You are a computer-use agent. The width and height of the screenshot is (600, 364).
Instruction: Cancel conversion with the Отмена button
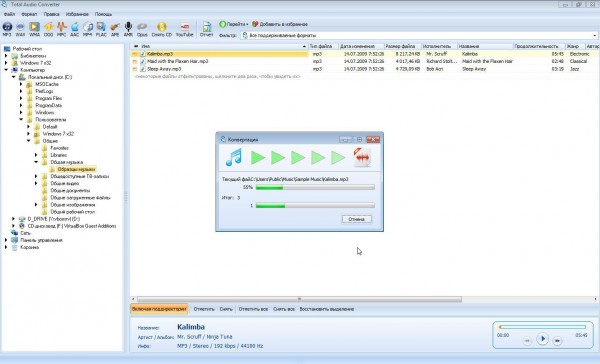pyautogui.click(x=357, y=219)
